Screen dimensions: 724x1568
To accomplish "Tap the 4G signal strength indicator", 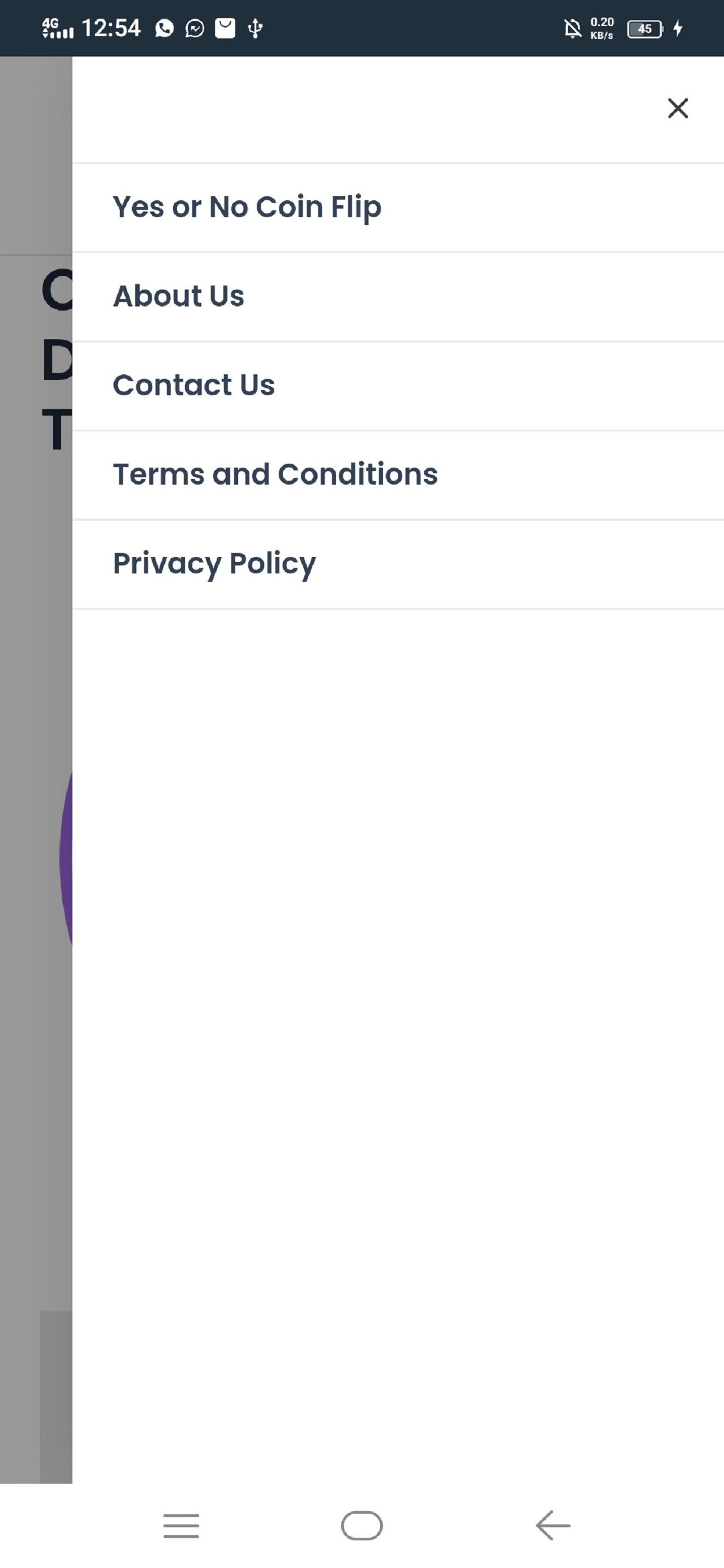I will (57, 28).
